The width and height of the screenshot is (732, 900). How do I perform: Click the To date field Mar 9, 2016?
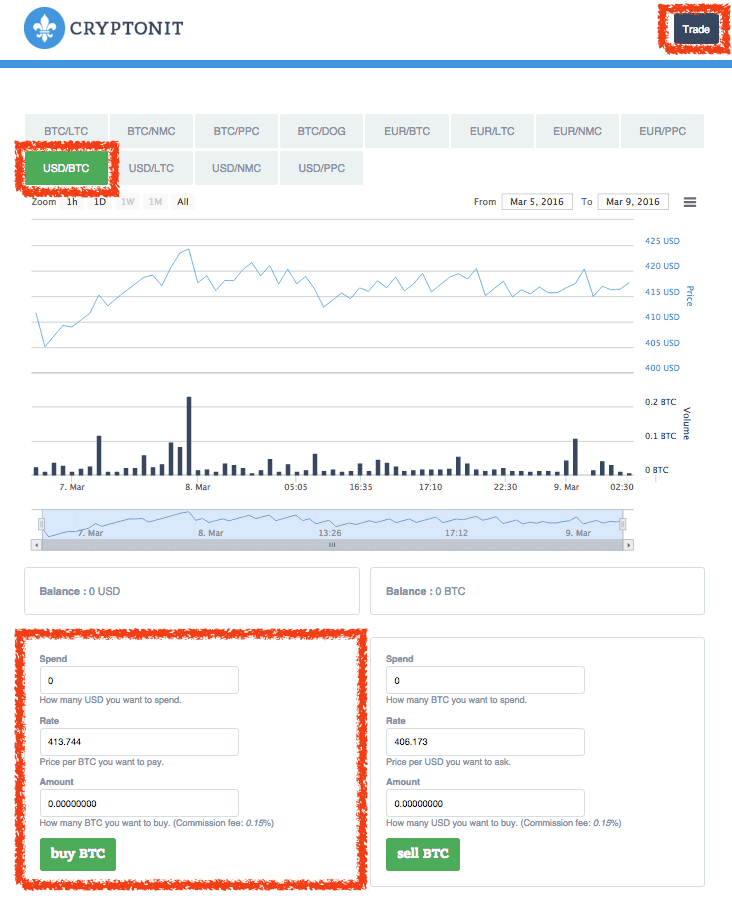633,202
